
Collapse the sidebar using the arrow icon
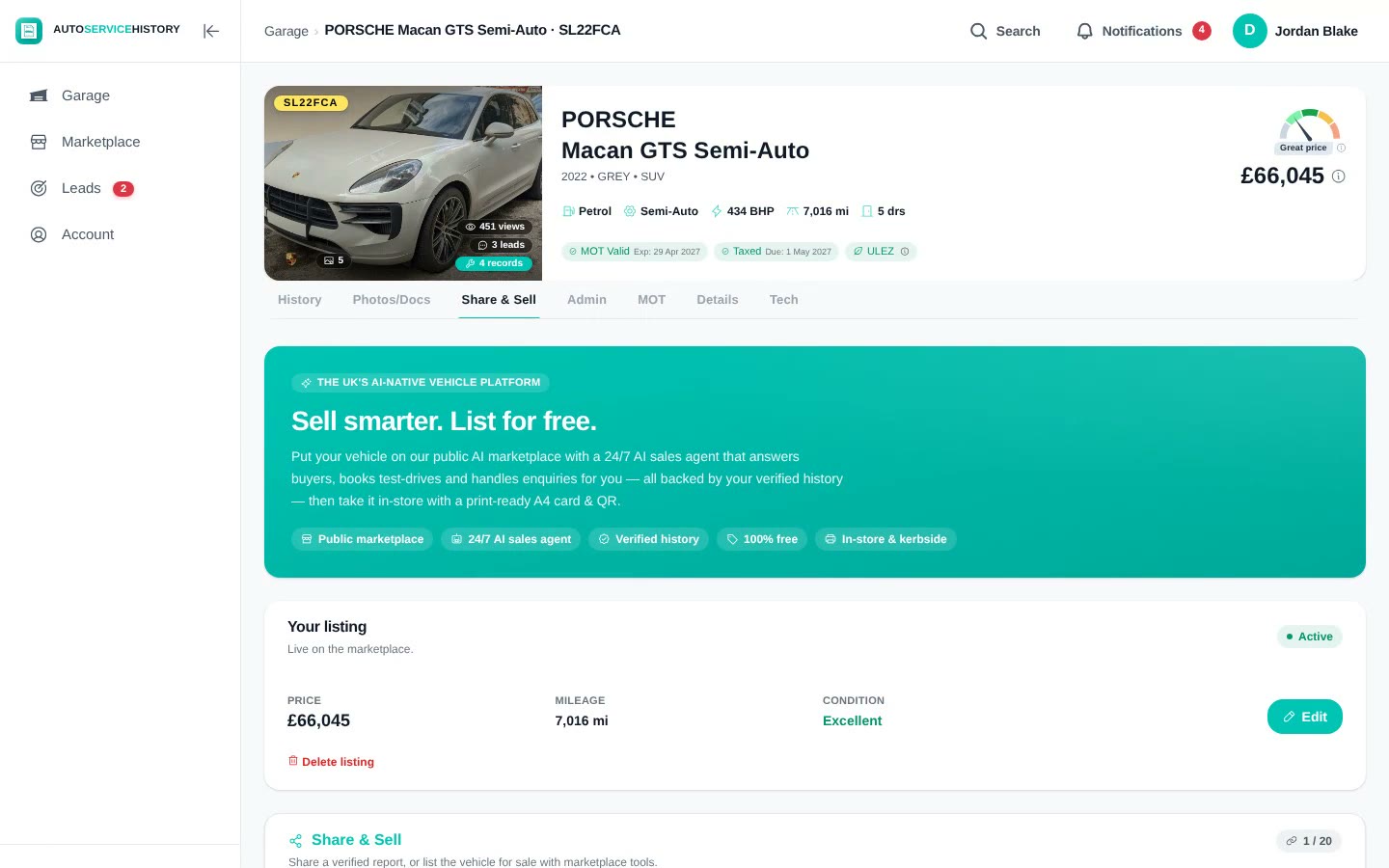pos(211,31)
